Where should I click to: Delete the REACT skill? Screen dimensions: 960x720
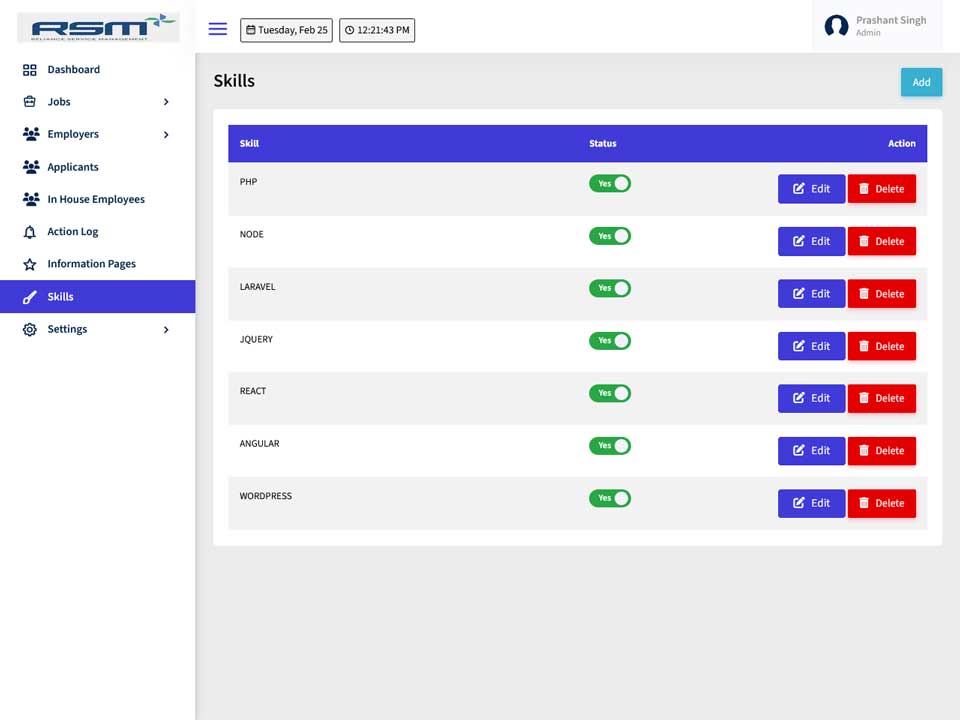tap(882, 399)
